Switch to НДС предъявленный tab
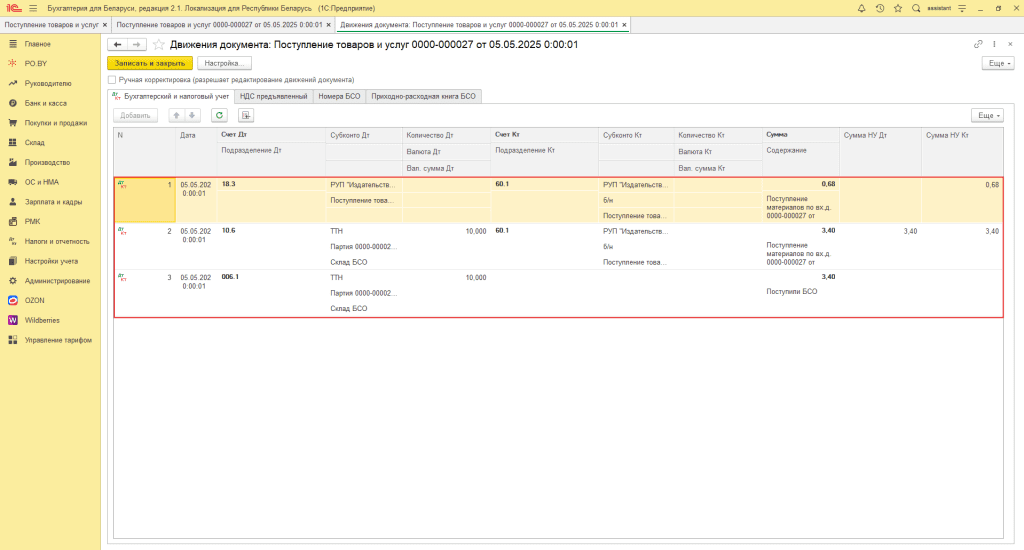Image resolution: width=1024 pixels, height=550 pixels. tap(274, 96)
